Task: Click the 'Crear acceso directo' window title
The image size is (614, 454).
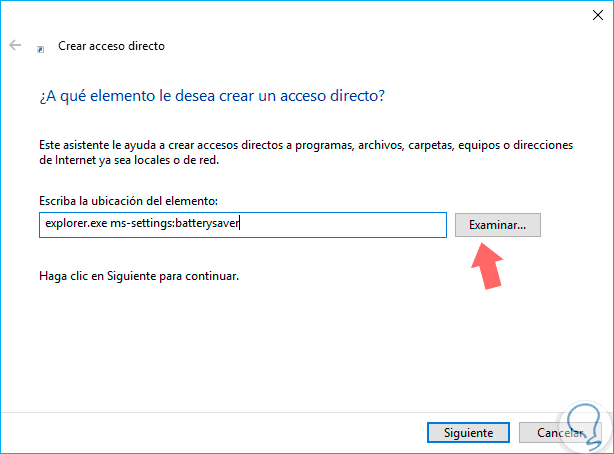Action: [110, 46]
